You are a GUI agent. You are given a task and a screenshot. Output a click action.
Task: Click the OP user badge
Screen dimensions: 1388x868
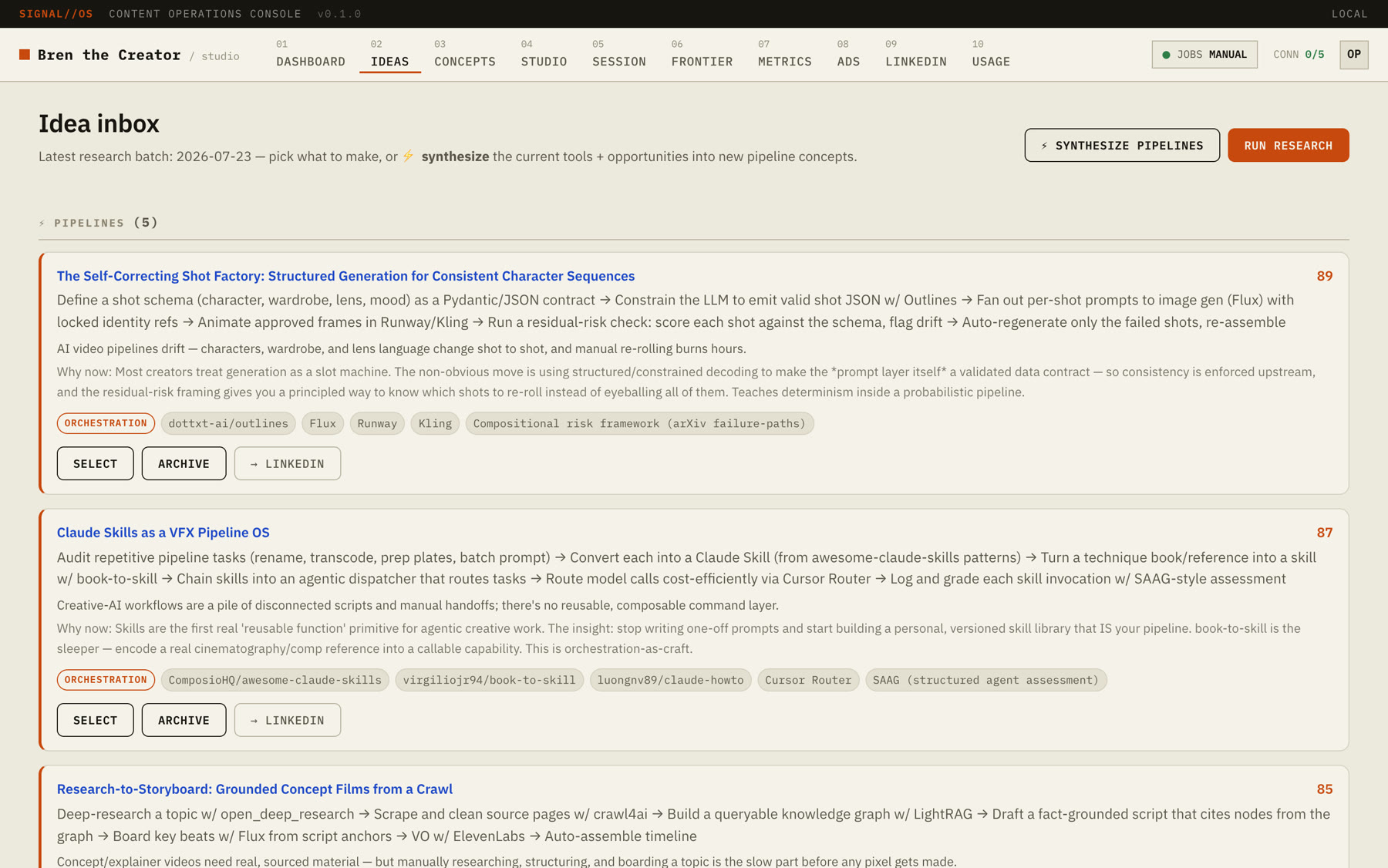pyautogui.click(x=1354, y=55)
